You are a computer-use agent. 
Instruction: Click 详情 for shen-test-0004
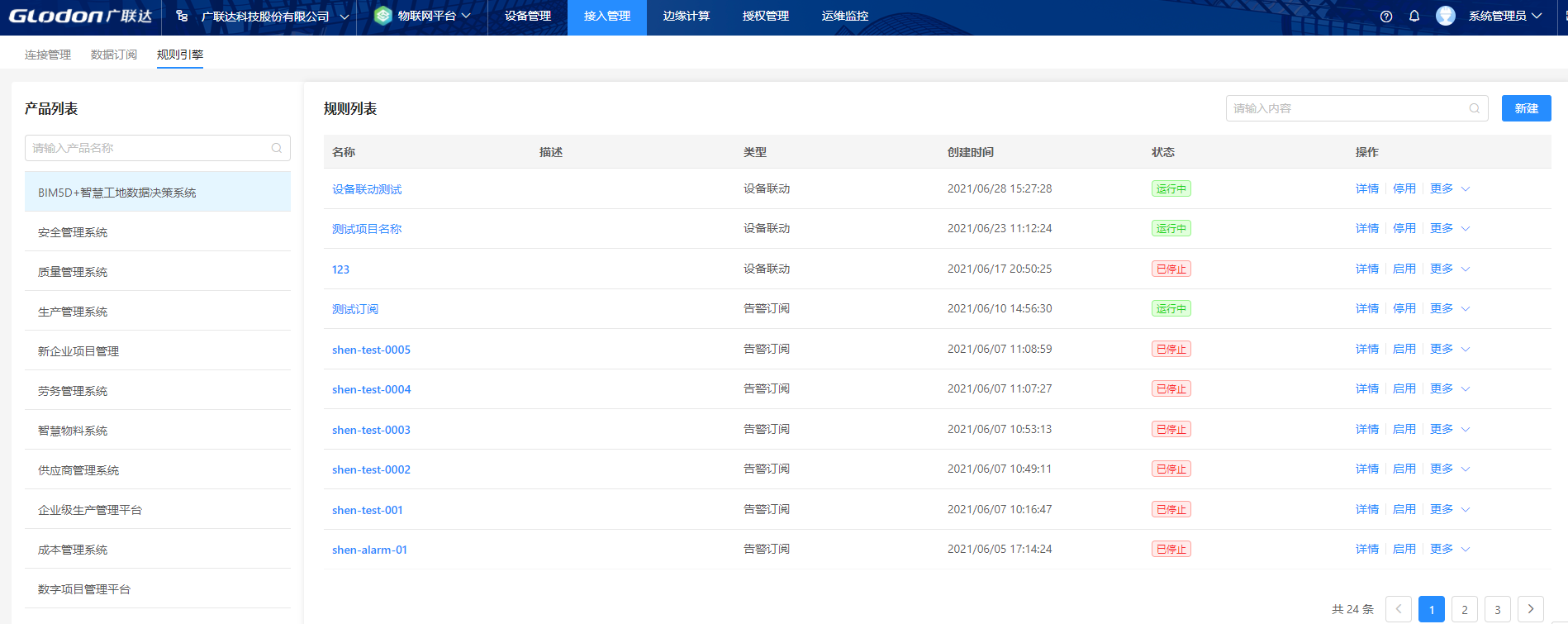tap(1367, 388)
